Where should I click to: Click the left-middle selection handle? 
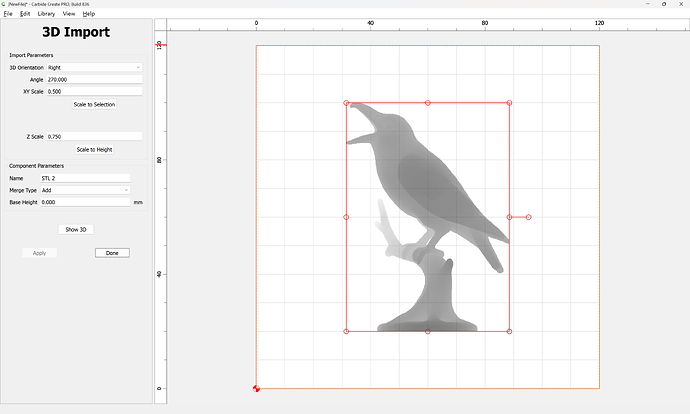pyautogui.click(x=347, y=217)
